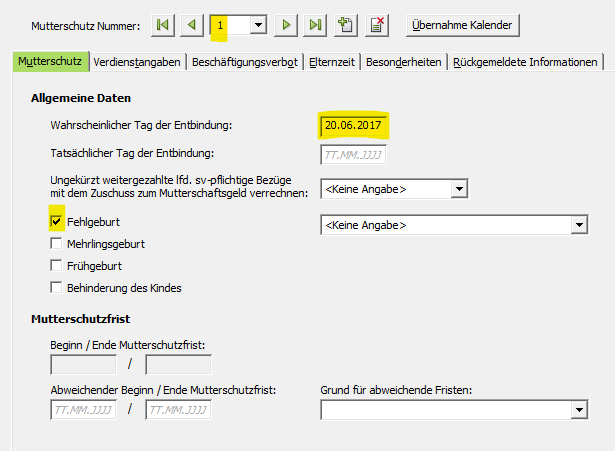Go to previous Mutterschutz record
615x451 pixels.
[x=192, y=25]
